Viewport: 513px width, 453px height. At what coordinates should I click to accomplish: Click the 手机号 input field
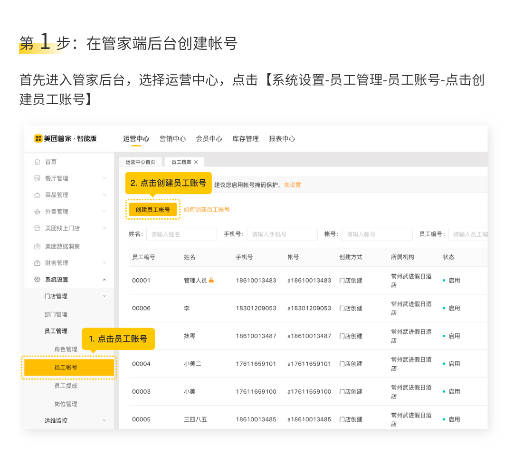(x=282, y=234)
